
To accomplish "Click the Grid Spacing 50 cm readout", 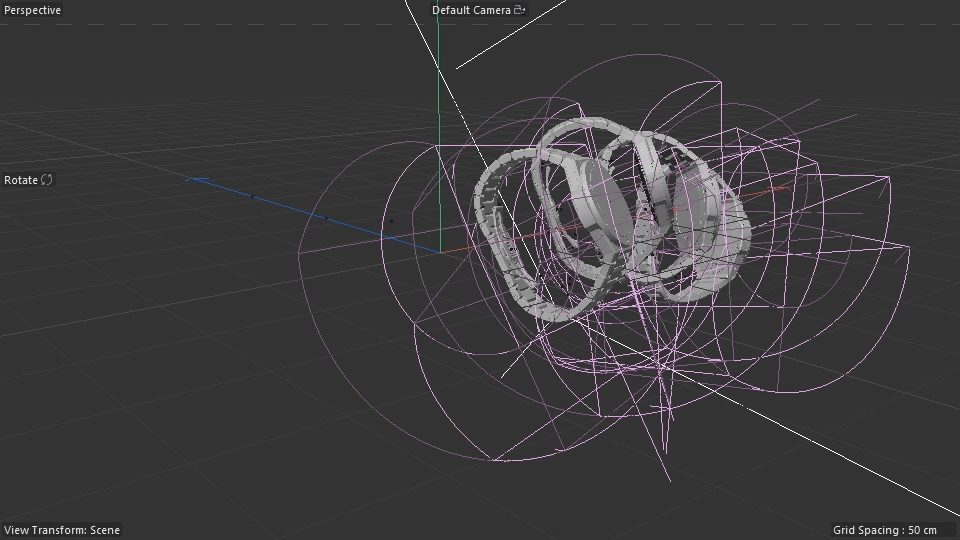I will (885, 530).
